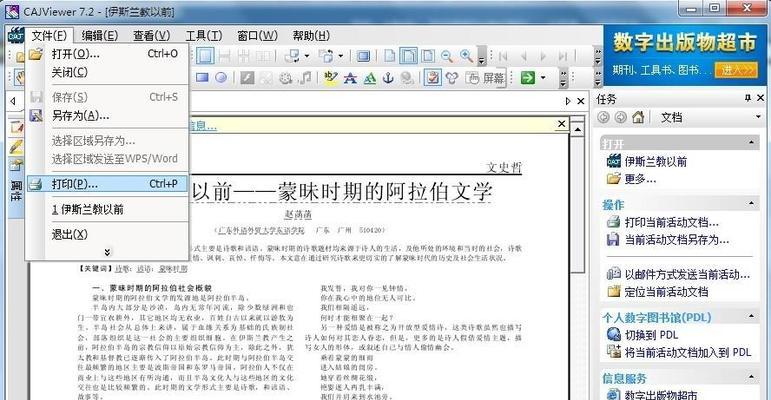The height and width of the screenshot is (400, 771).
Task: Open the 文档 dropdown in task pane
Action: click(758, 117)
